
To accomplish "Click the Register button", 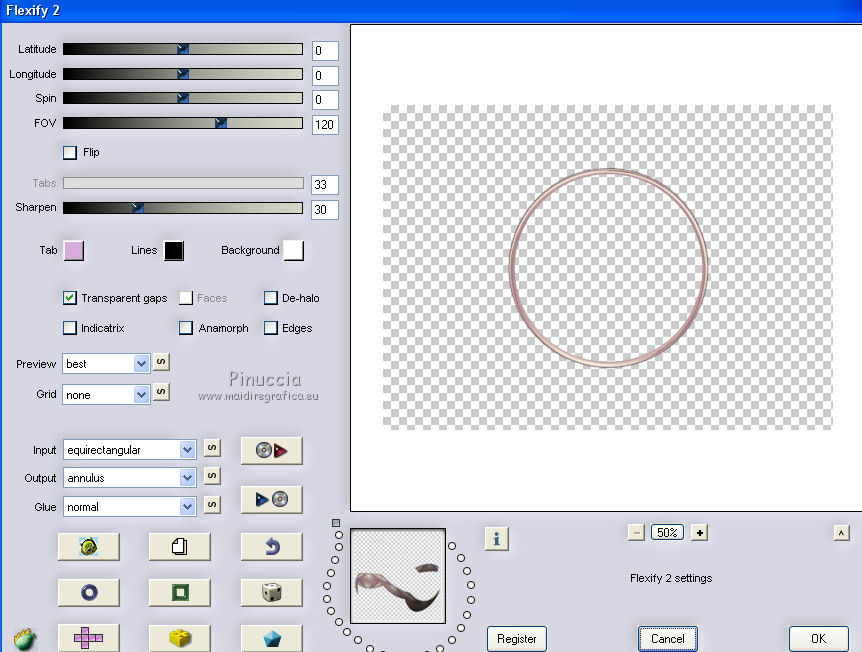I will pos(517,639).
